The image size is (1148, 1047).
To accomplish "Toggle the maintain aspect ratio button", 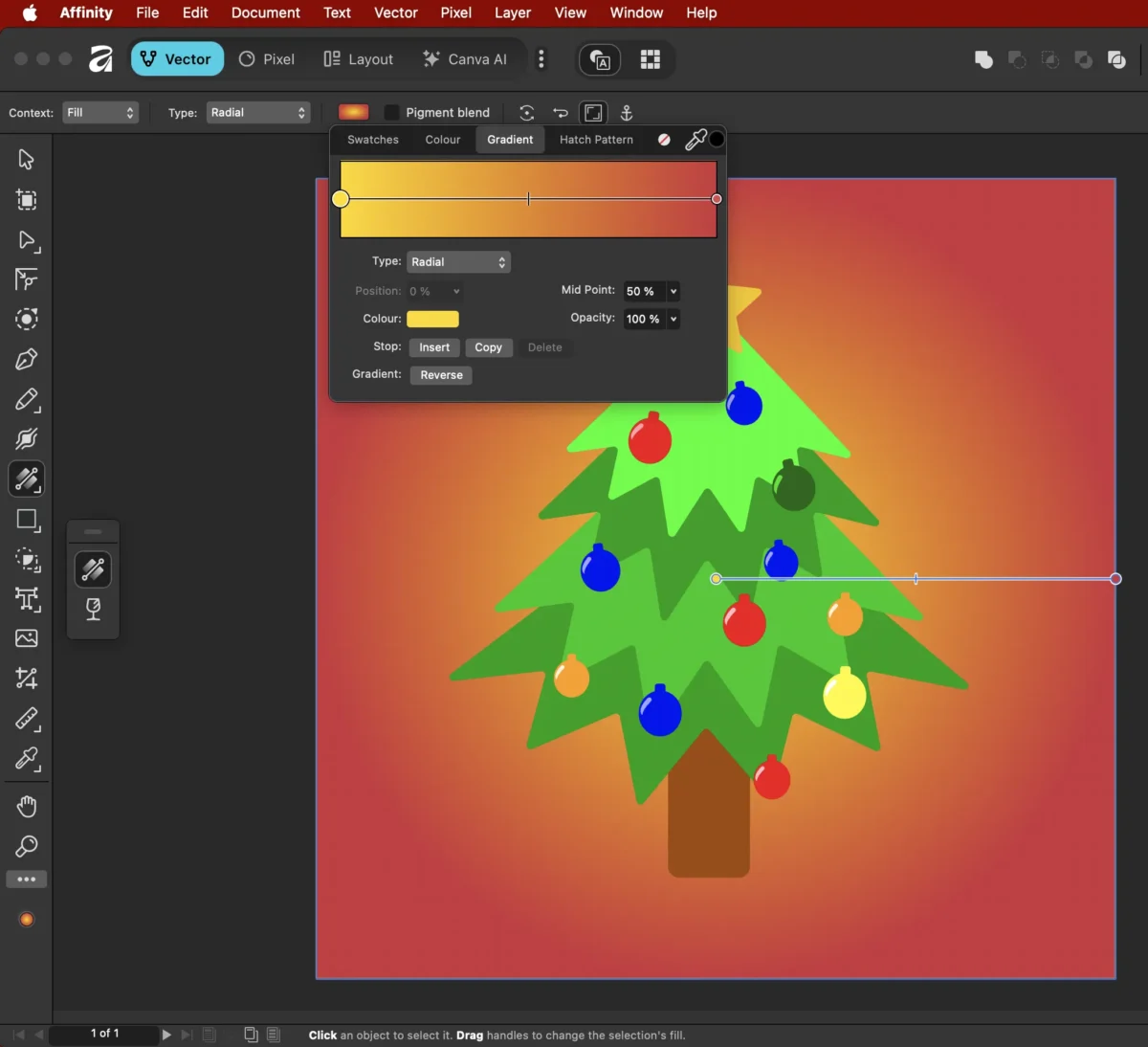I will coord(593,113).
